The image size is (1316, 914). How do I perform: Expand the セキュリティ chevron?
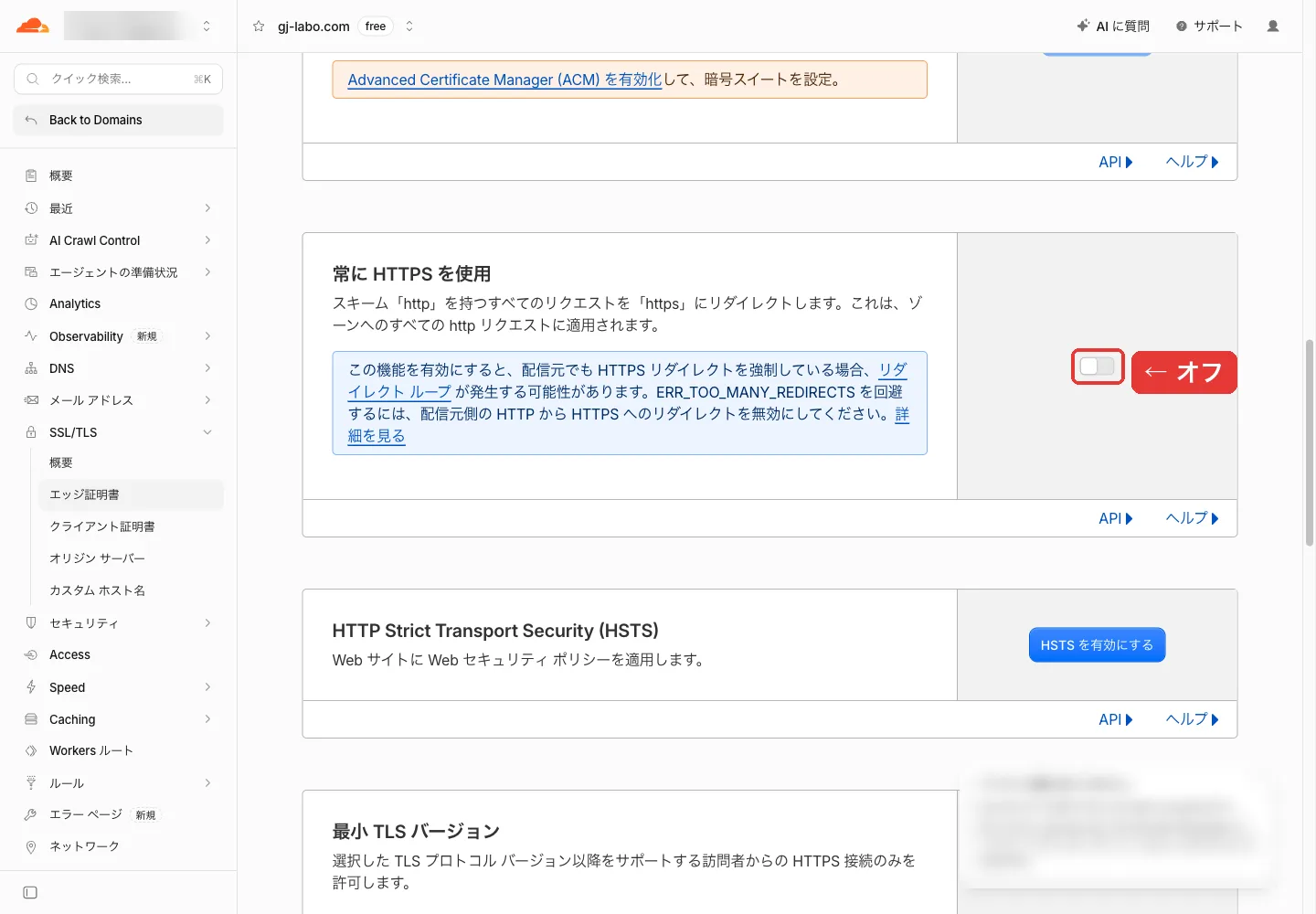[208, 623]
